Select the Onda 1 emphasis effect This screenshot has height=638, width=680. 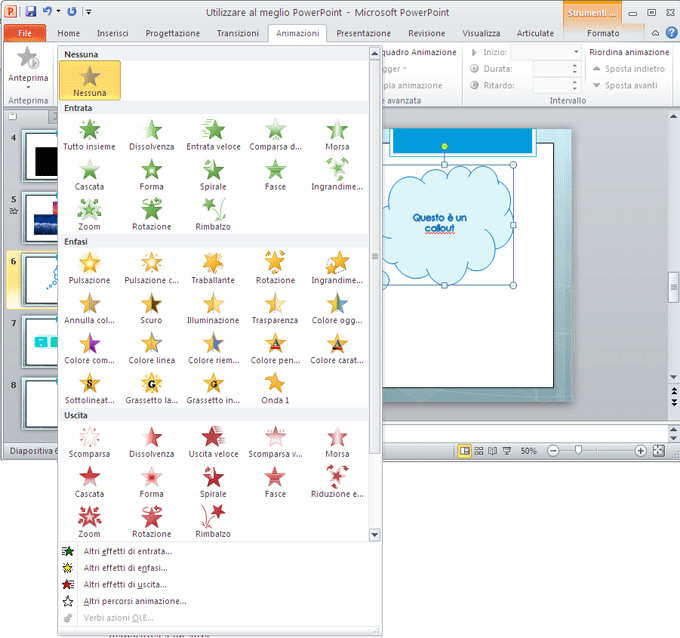click(275, 388)
